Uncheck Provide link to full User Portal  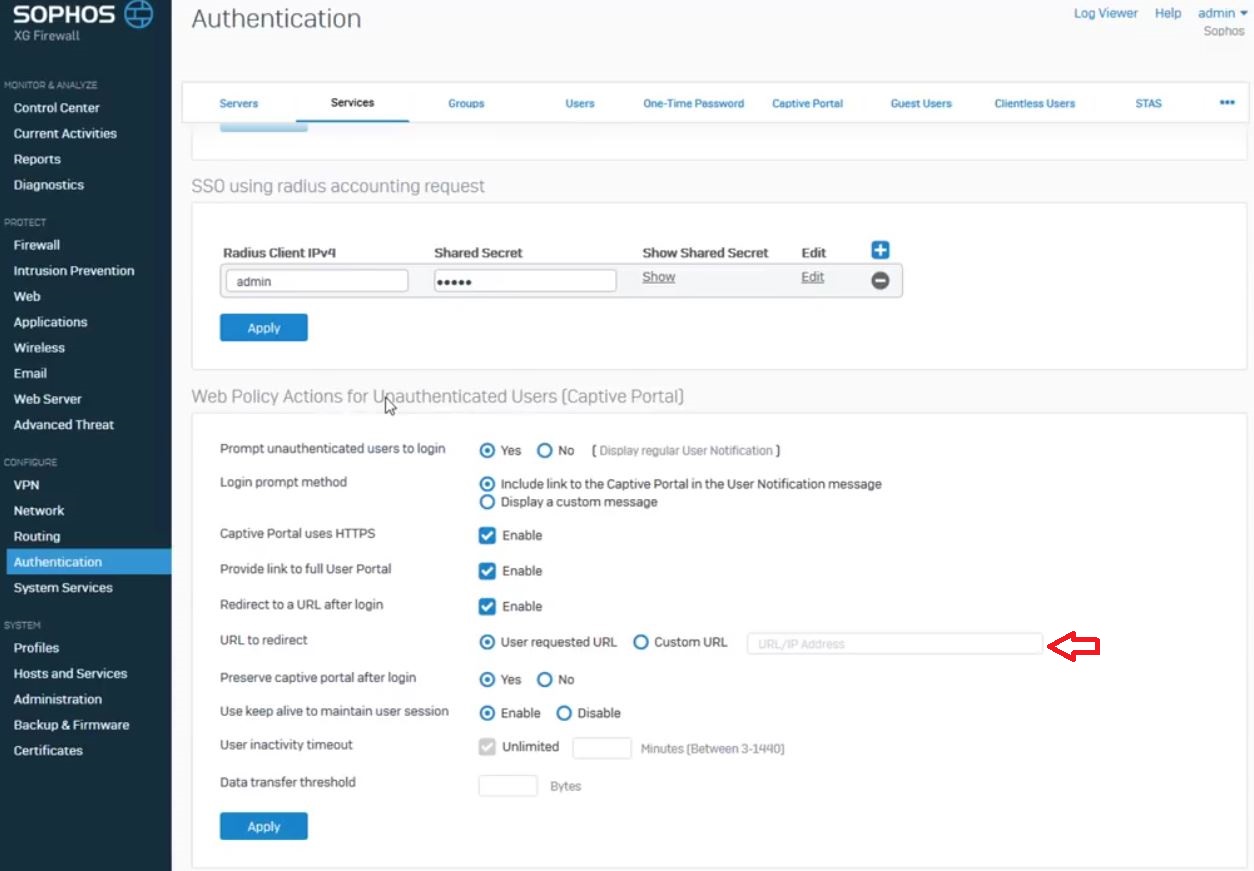click(487, 571)
